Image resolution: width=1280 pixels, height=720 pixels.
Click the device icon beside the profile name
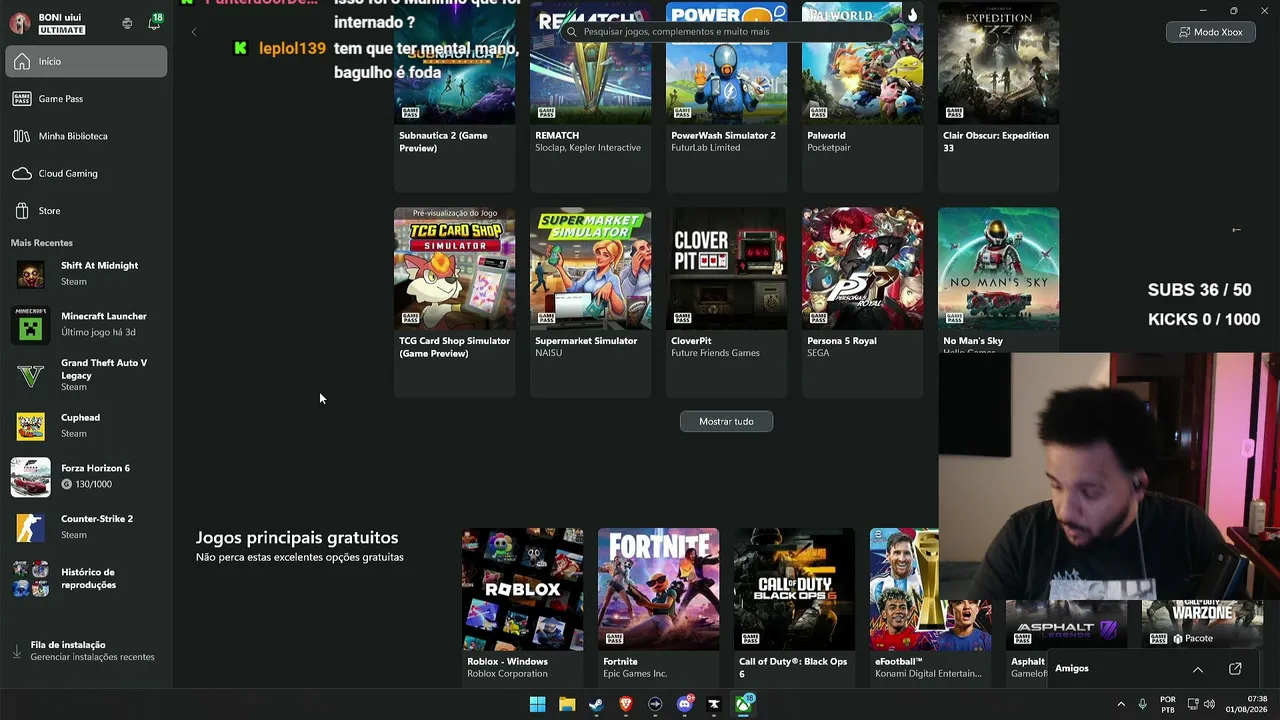[127, 23]
